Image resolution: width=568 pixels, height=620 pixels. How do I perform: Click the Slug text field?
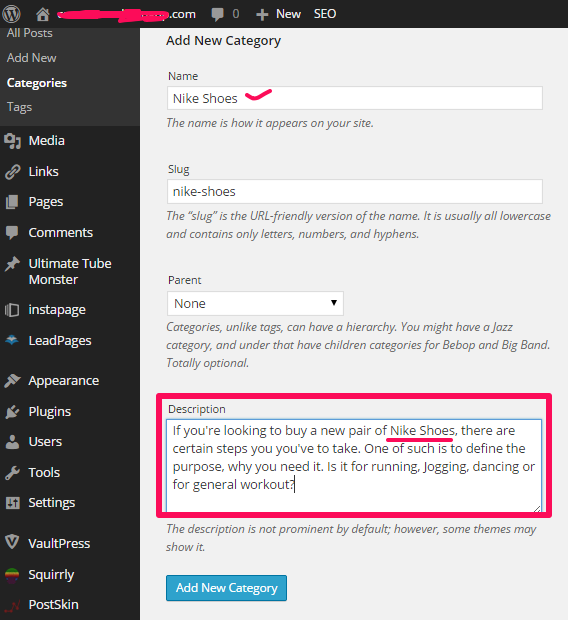point(355,191)
